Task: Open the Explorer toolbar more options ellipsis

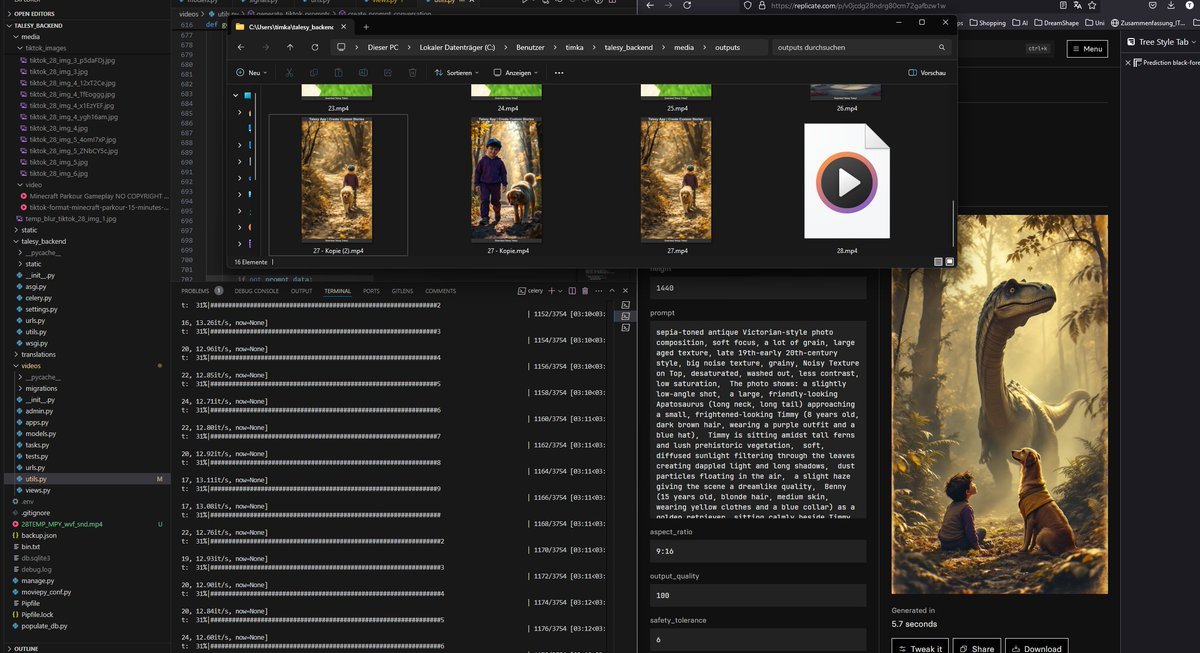Action: [x=561, y=73]
